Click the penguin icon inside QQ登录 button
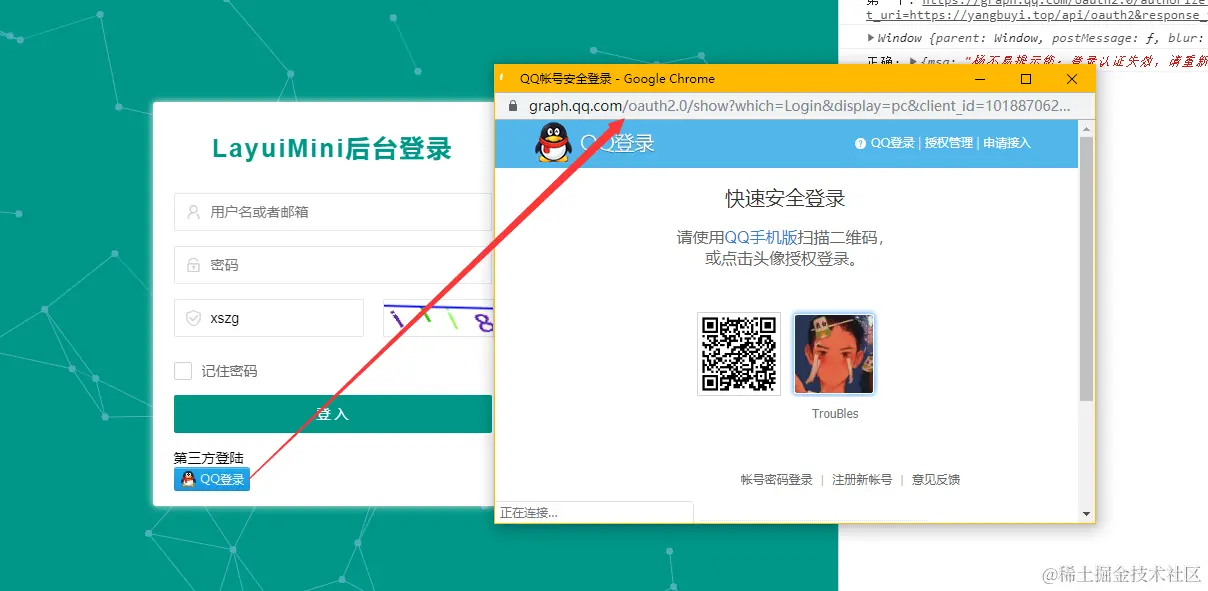 tap(187, 479)
